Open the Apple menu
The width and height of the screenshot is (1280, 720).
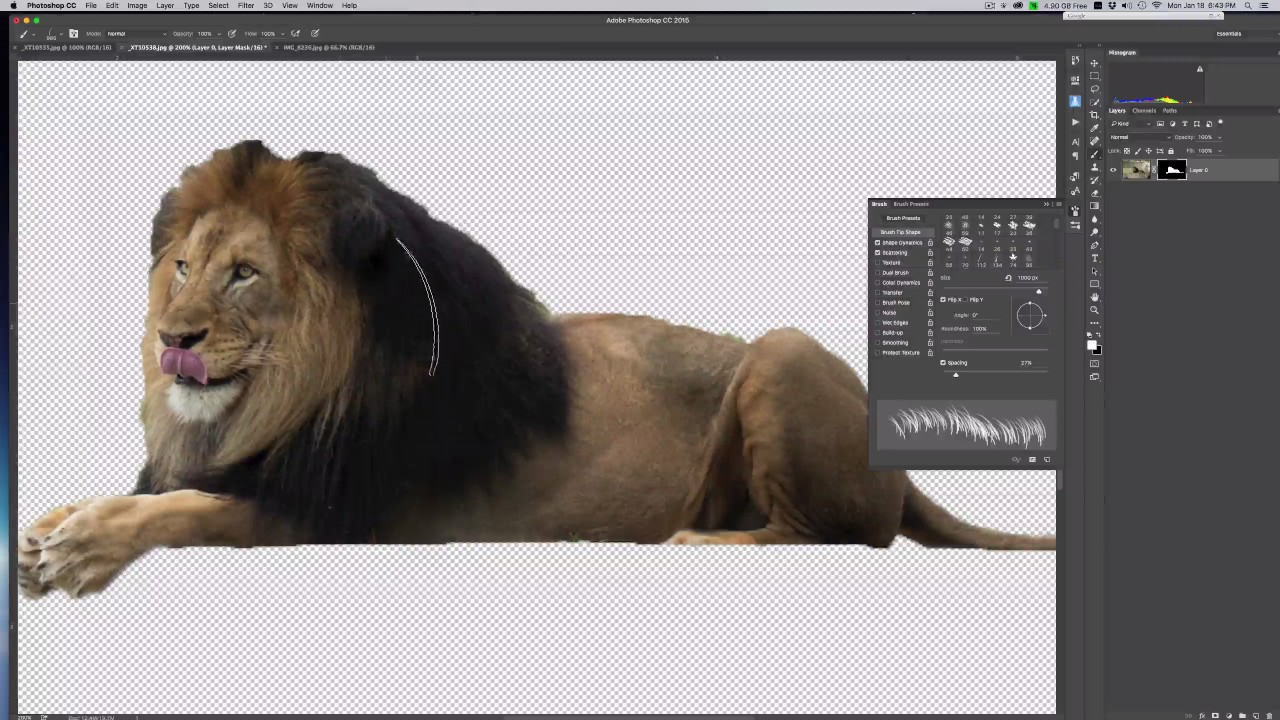click(14, 6)
